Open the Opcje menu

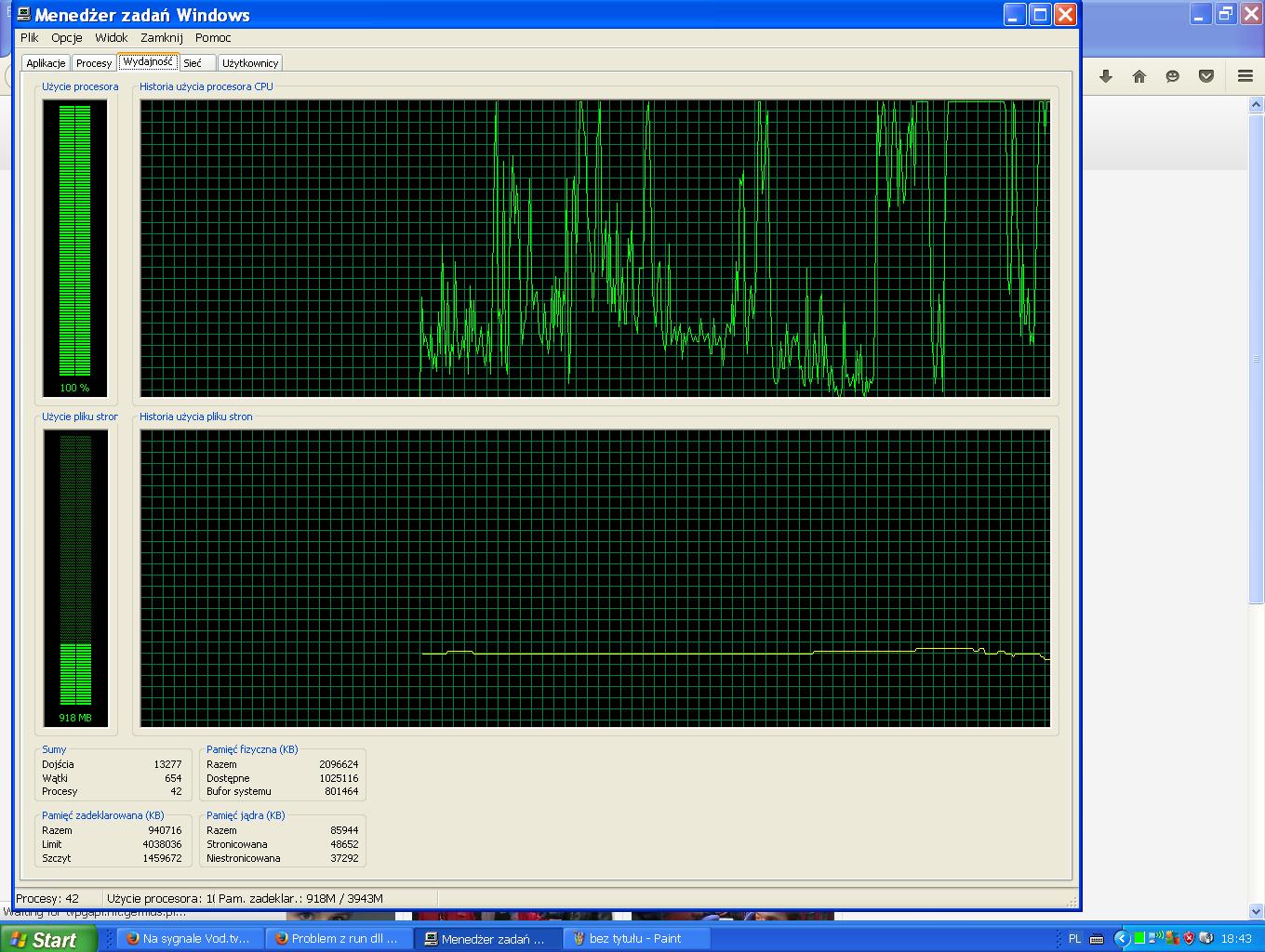pyautogui.click(x=67, y=38)
